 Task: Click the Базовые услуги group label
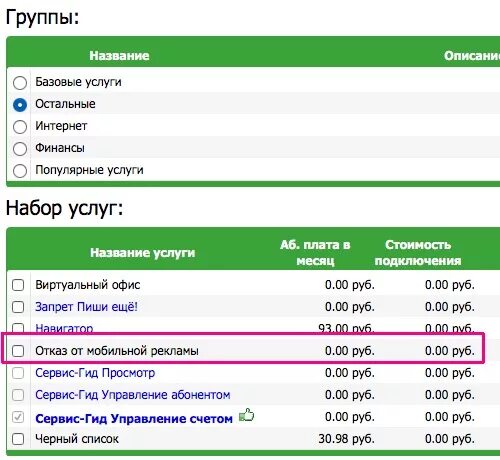coord(78,82)
